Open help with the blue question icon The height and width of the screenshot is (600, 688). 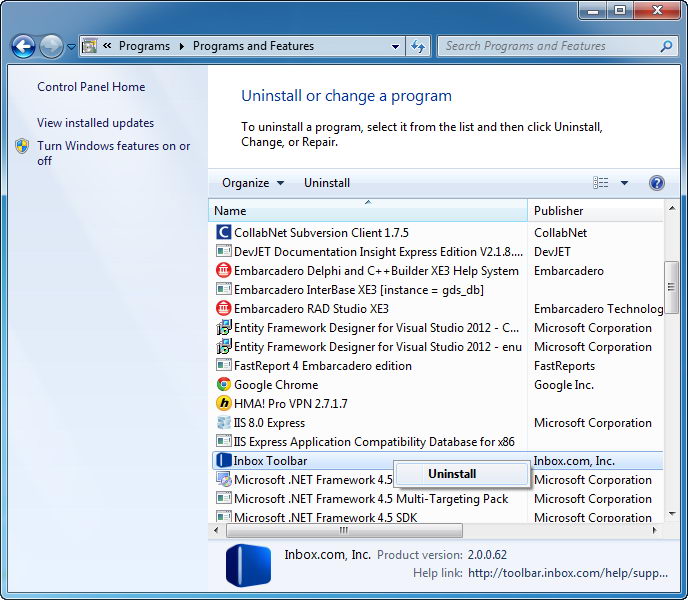click(x=656, y=183)
